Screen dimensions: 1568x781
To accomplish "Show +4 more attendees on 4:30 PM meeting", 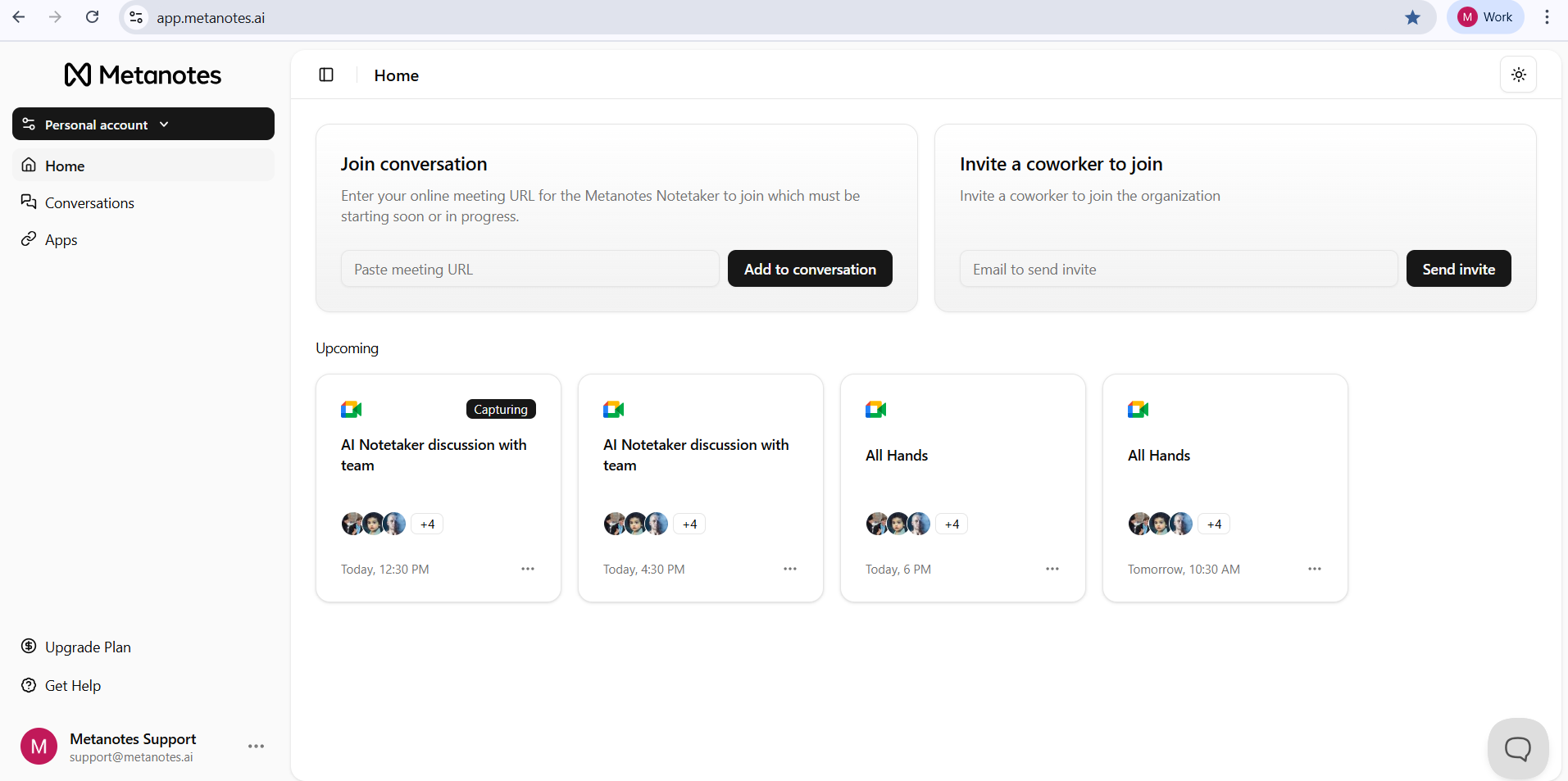I will [x=689, y=524].
